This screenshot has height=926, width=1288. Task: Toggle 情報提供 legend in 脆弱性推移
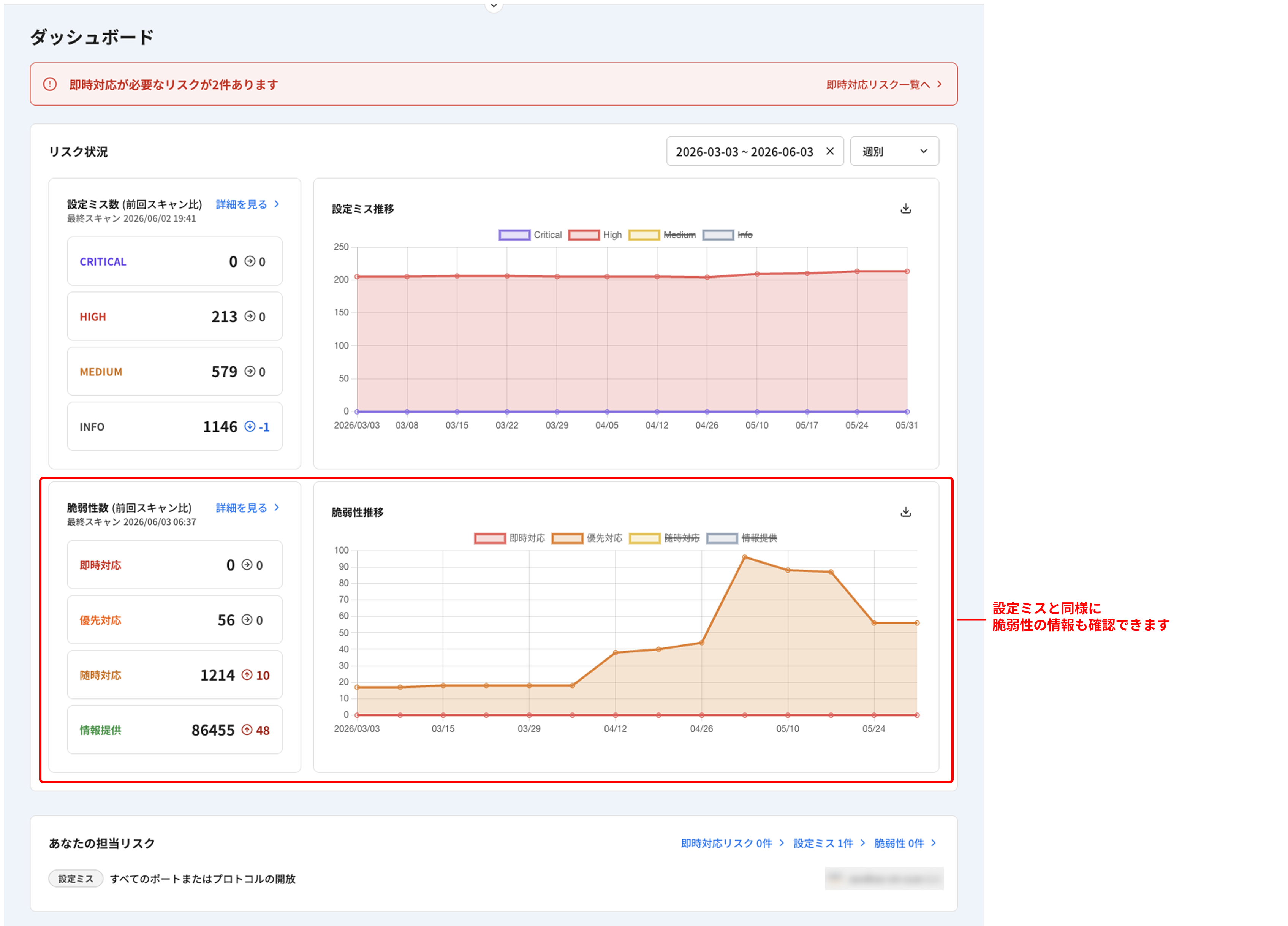pos(742,538)
